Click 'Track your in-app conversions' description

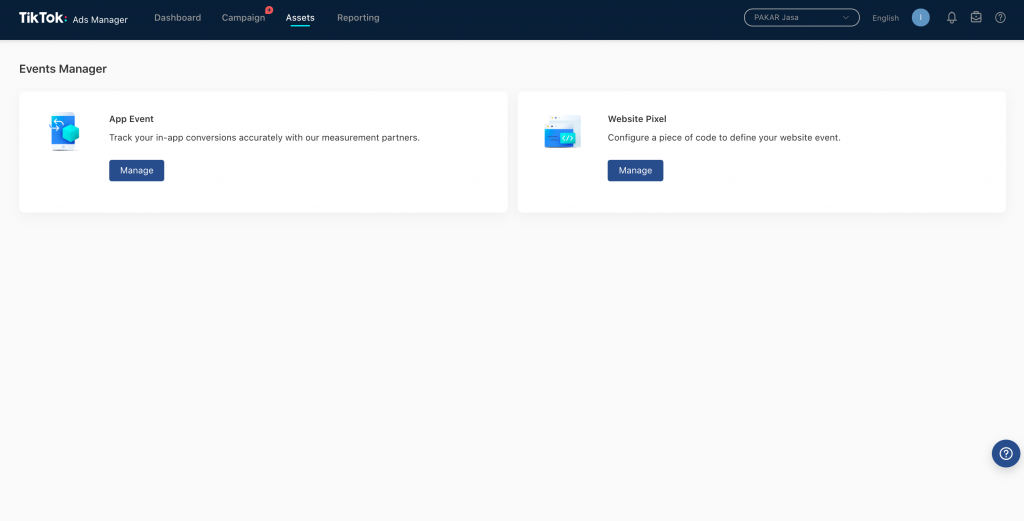(264, 138)
